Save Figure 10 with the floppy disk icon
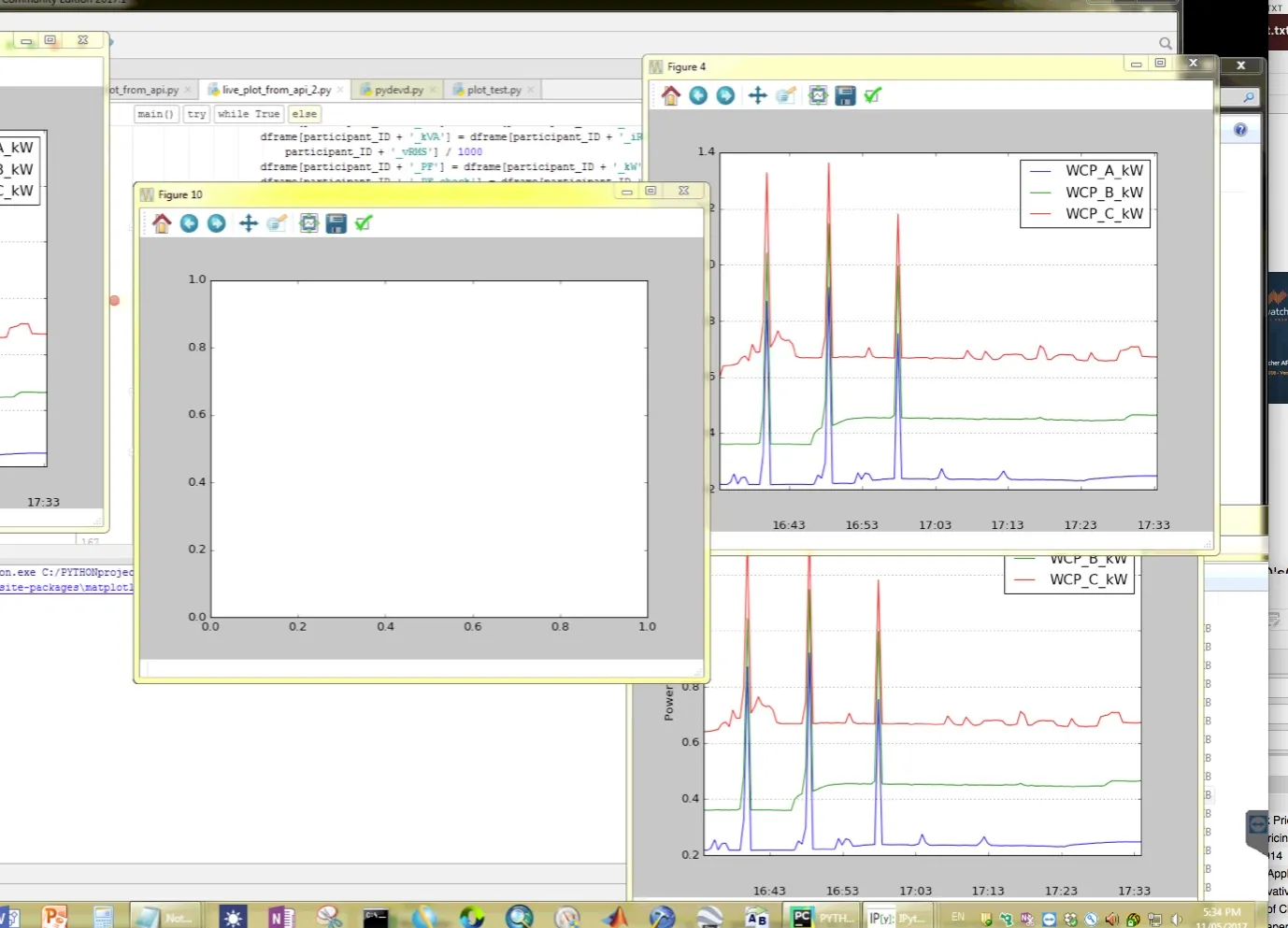Image resolution: width=1288 pixels, height=928 pixels. pyautogui.click(x=336, y=223)
